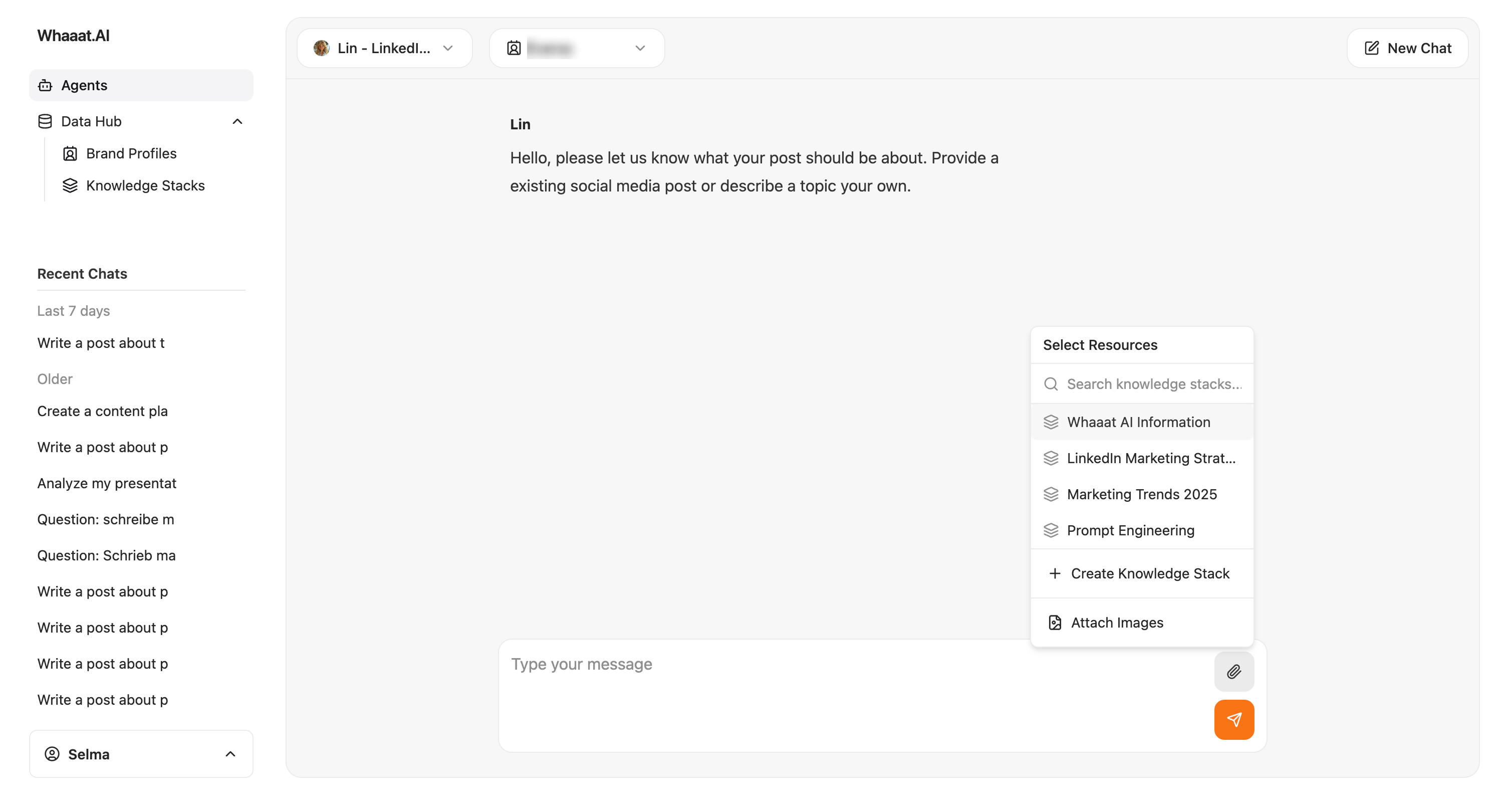Open the brand profile selector dropdown
The height and width of the screenshot is (810, 1512).
tap(576, 48)
